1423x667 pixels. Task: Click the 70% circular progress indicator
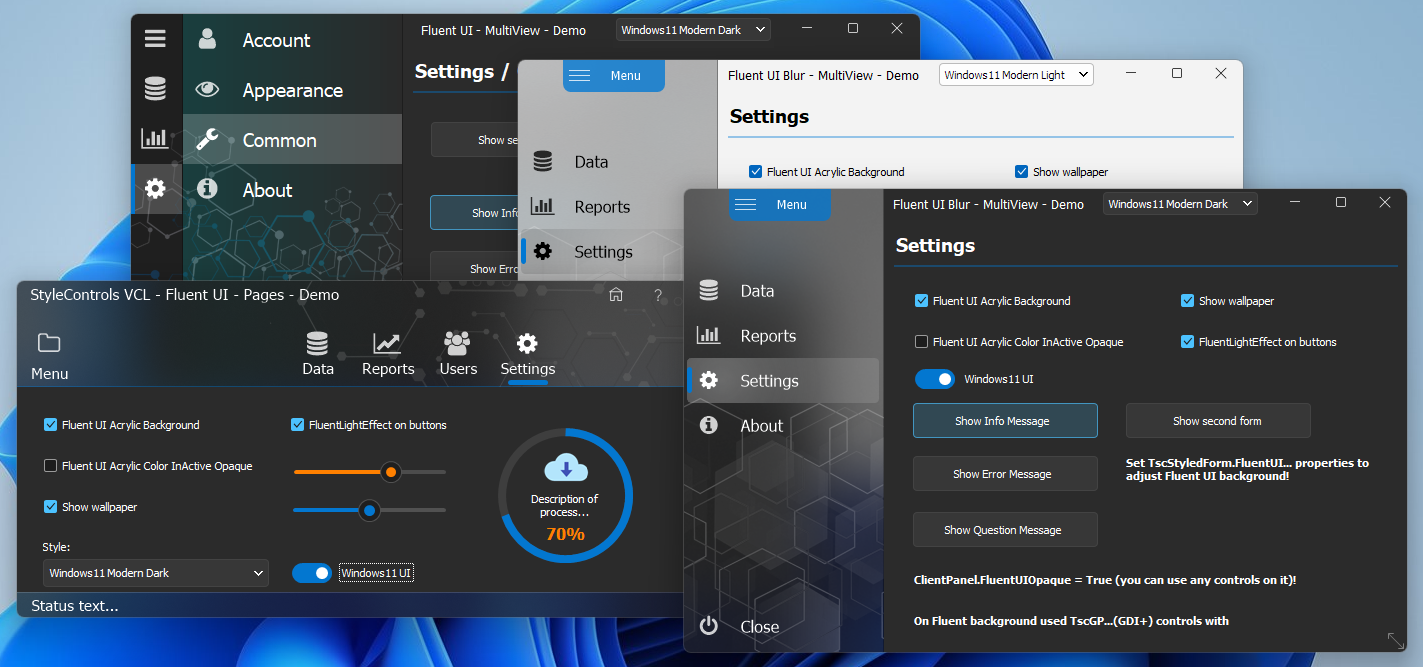click(565, 496)
